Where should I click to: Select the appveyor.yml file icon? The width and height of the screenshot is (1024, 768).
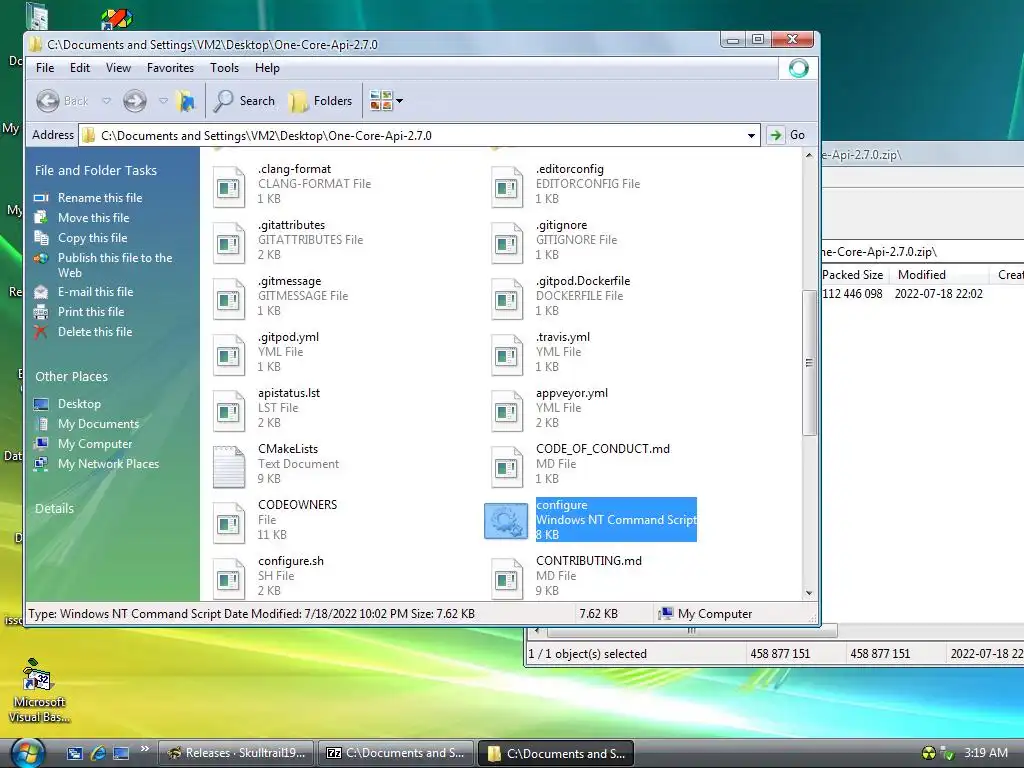(x=507, y=411)
